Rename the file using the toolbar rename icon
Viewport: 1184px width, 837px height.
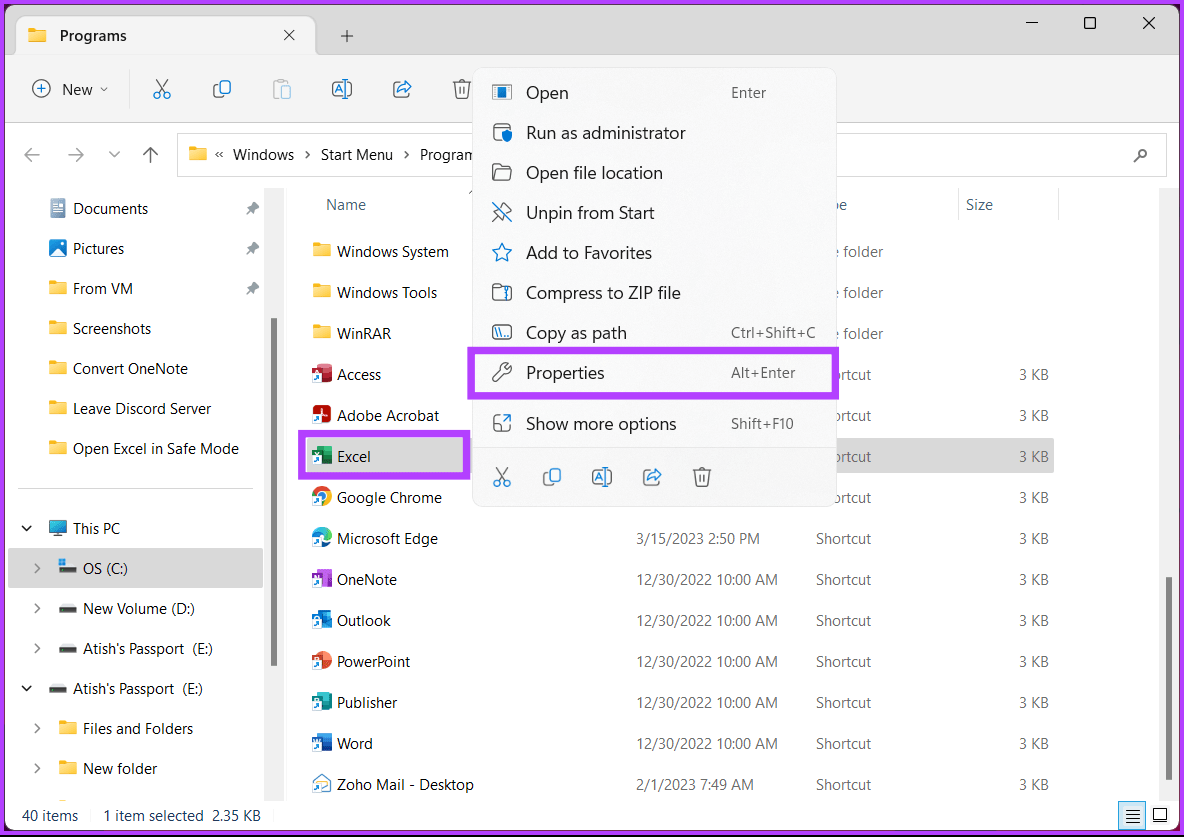pyautogui.click(x=342, y=89)
